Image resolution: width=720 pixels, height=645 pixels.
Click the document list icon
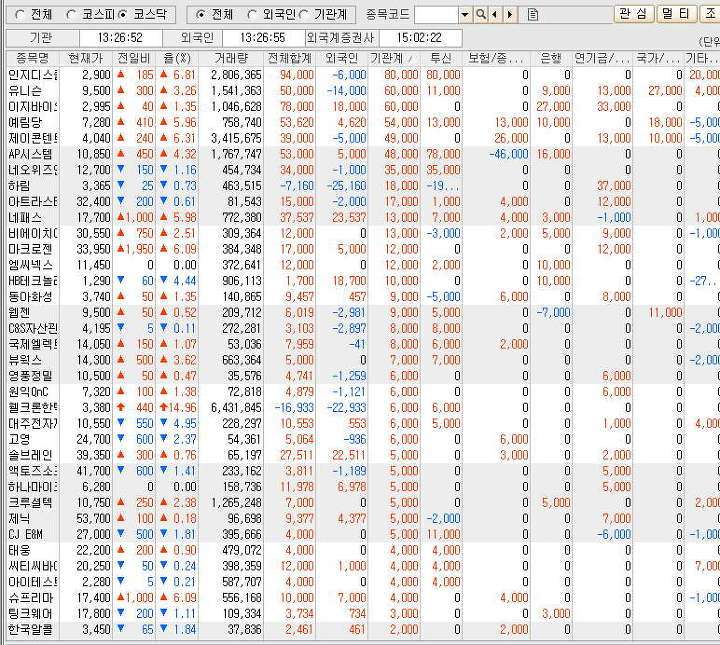(x=533, y=15)
